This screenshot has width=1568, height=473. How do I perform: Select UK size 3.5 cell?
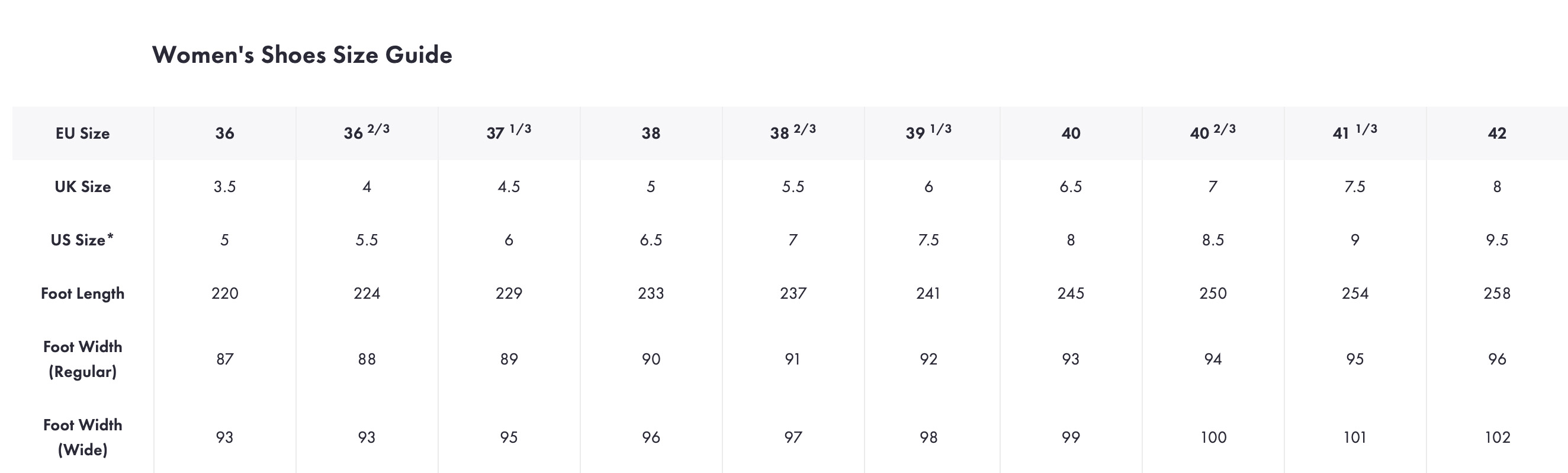(x=224, y=187)
